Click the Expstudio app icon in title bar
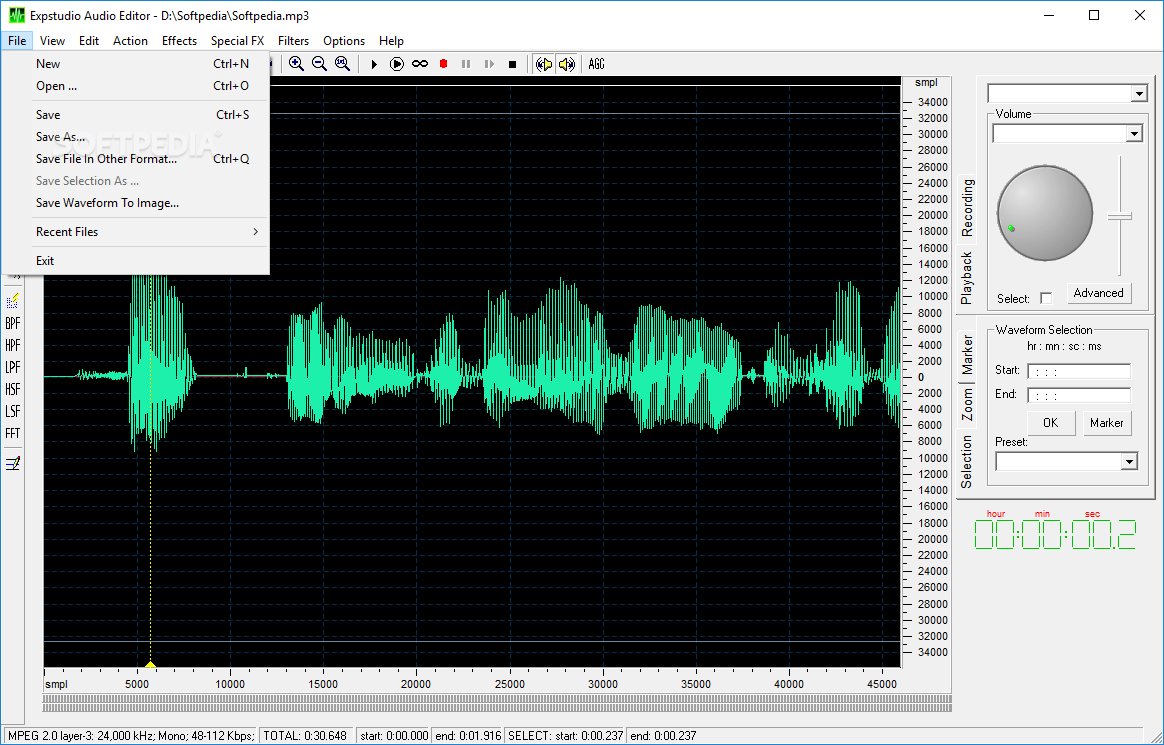This screenshot has height=745, width=1164. 16,16
